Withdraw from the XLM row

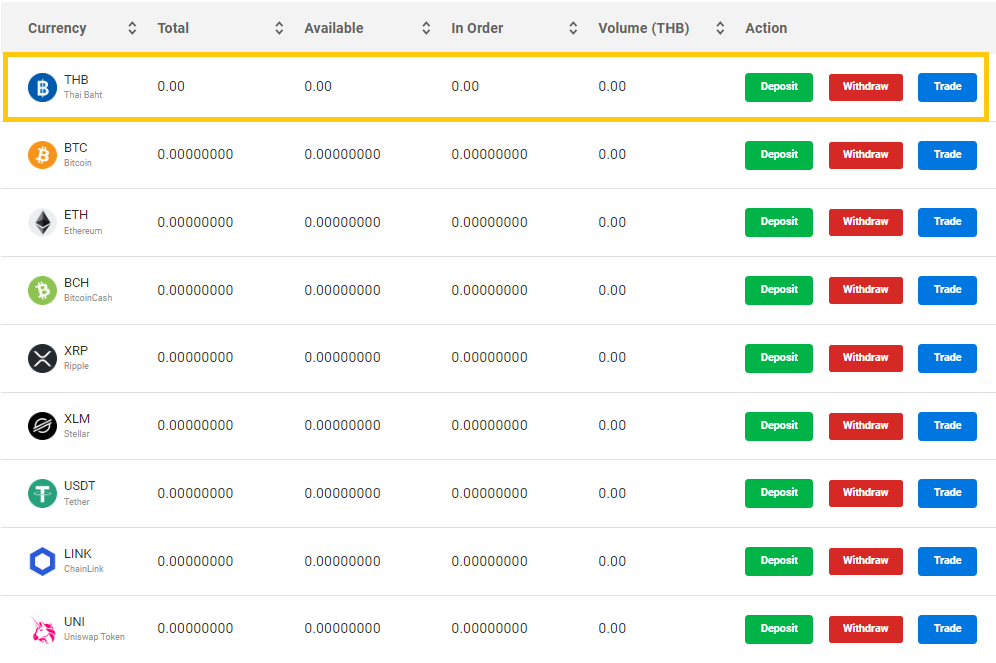tap(866, 426)
